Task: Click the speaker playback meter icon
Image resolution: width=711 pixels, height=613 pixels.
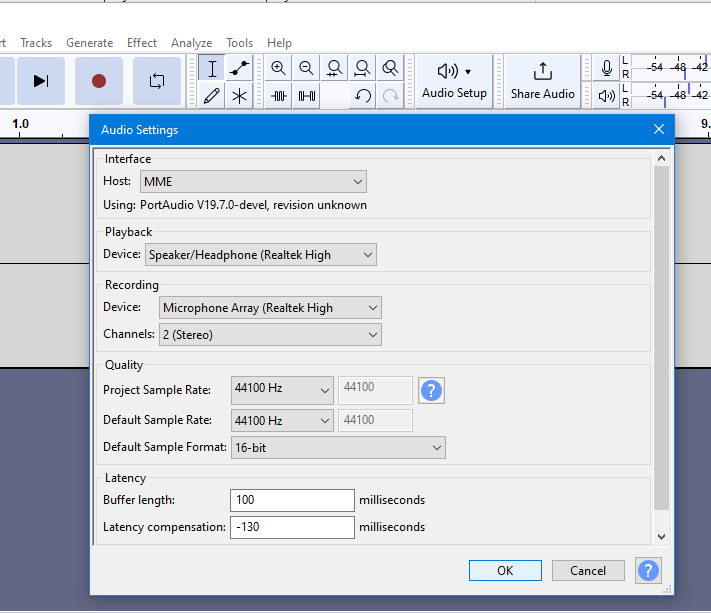Action: click(607, 96)
